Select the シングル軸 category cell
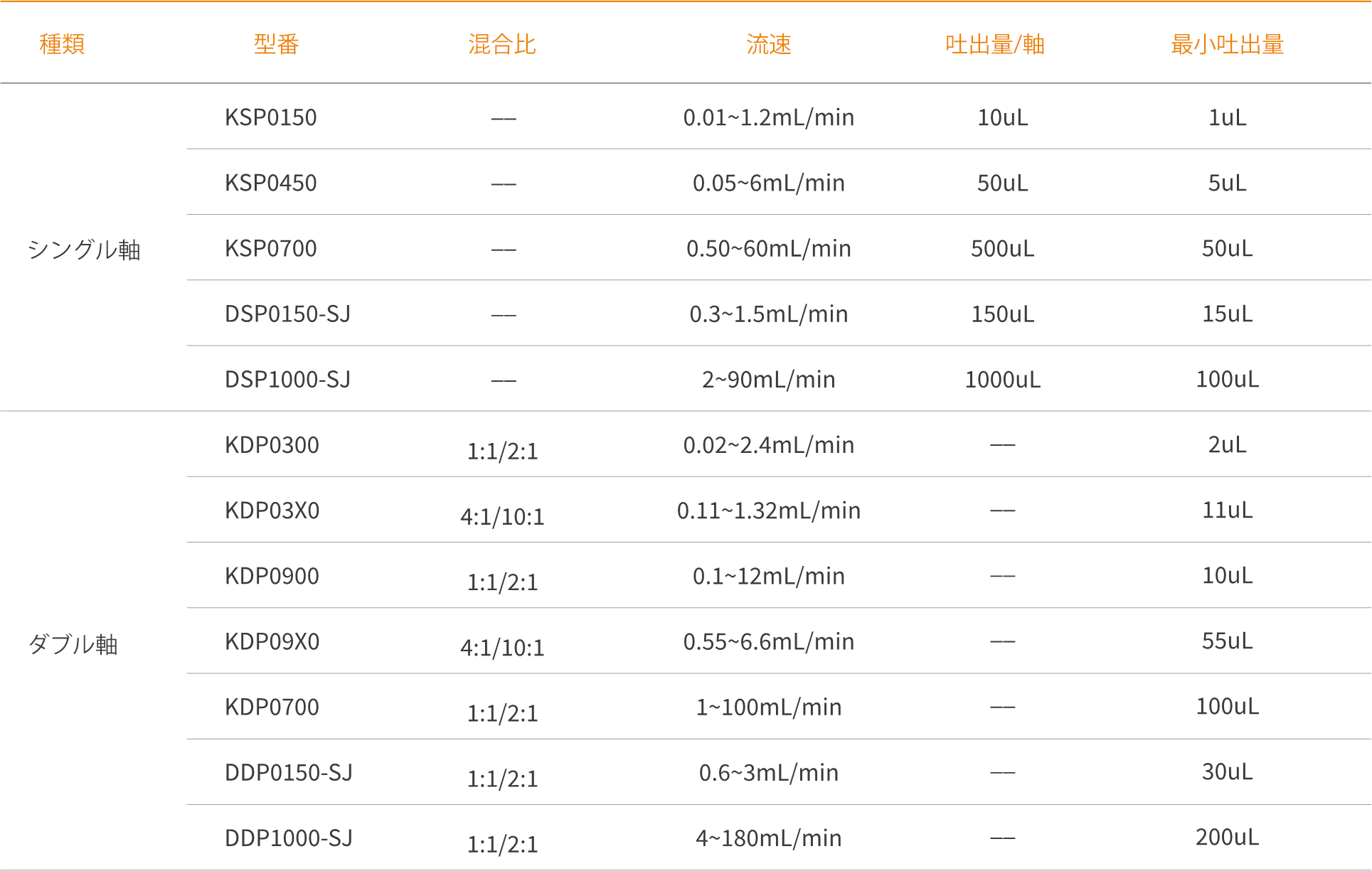This screenshot has width=1372, height=871. click(84, 250)
